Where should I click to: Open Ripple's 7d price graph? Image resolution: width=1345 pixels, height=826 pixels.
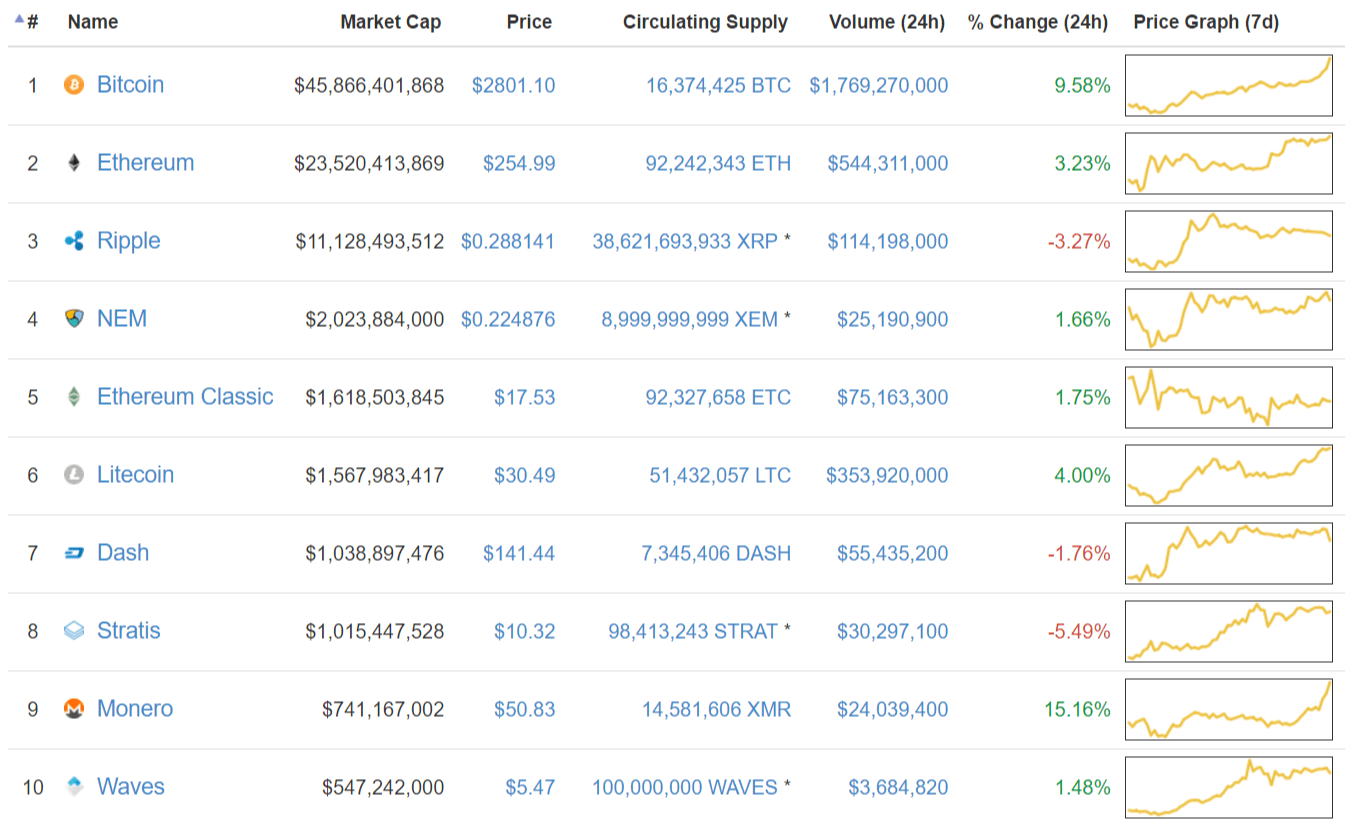(x=1228, y=241)
